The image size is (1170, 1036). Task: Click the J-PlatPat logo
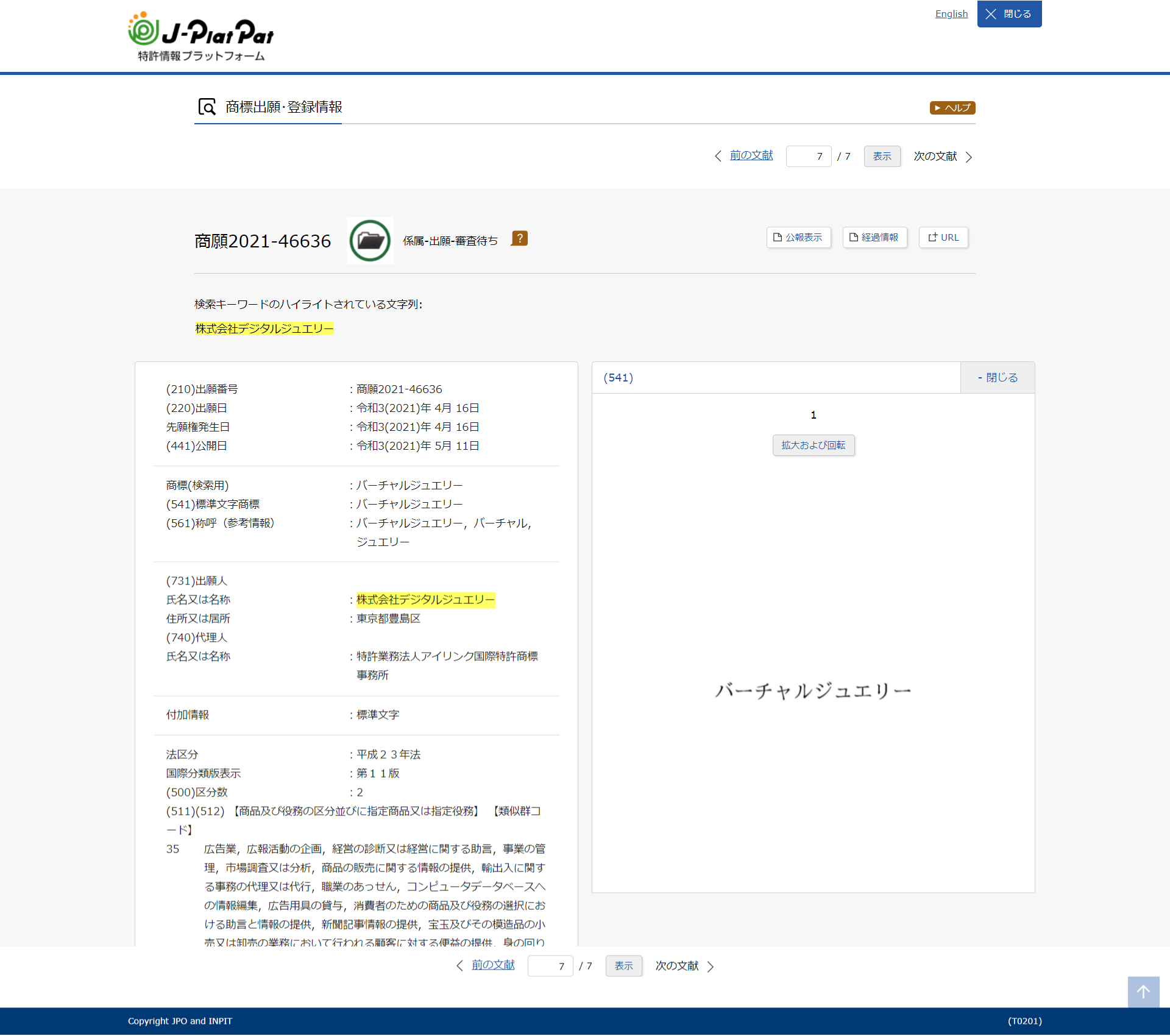200,37
